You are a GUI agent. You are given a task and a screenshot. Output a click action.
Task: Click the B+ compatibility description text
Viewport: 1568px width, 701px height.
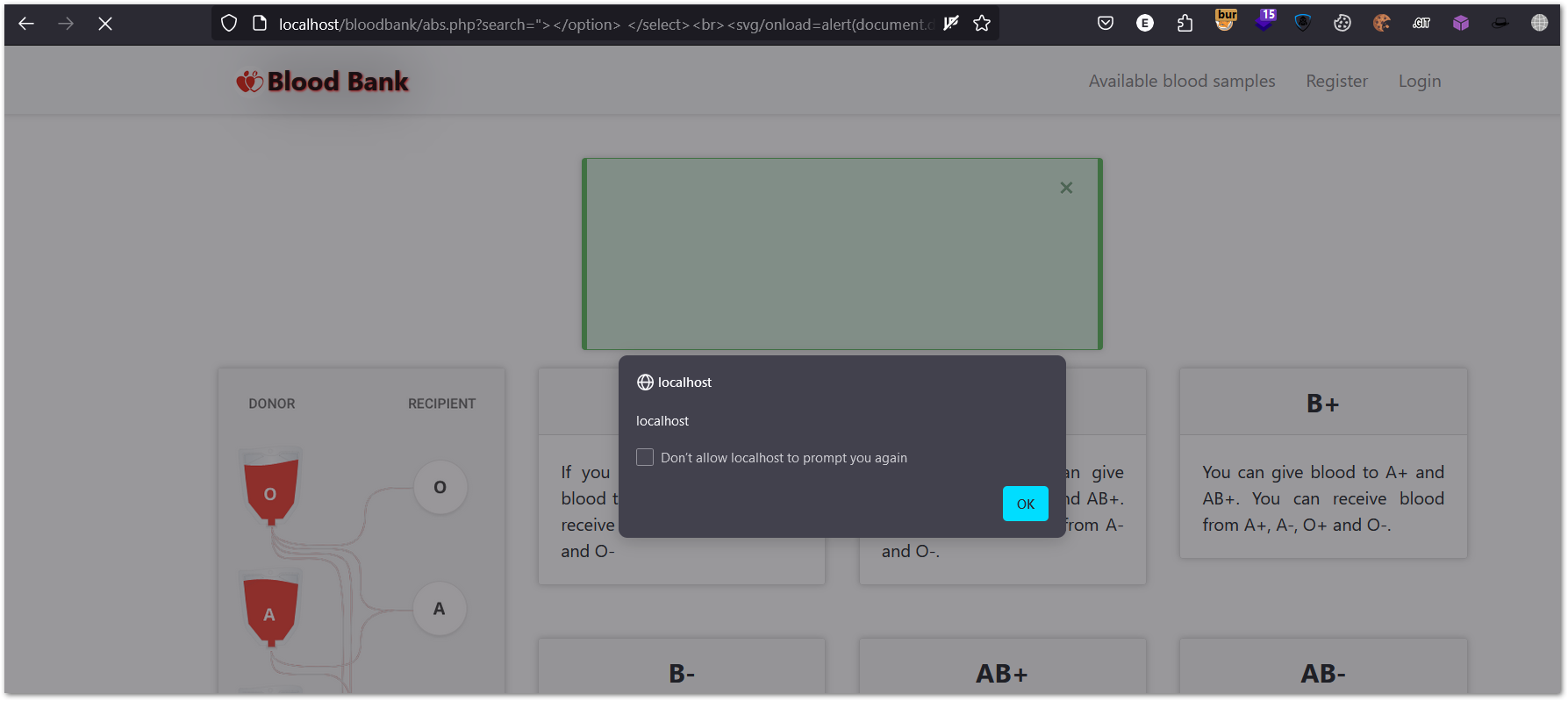(1323, 498)
